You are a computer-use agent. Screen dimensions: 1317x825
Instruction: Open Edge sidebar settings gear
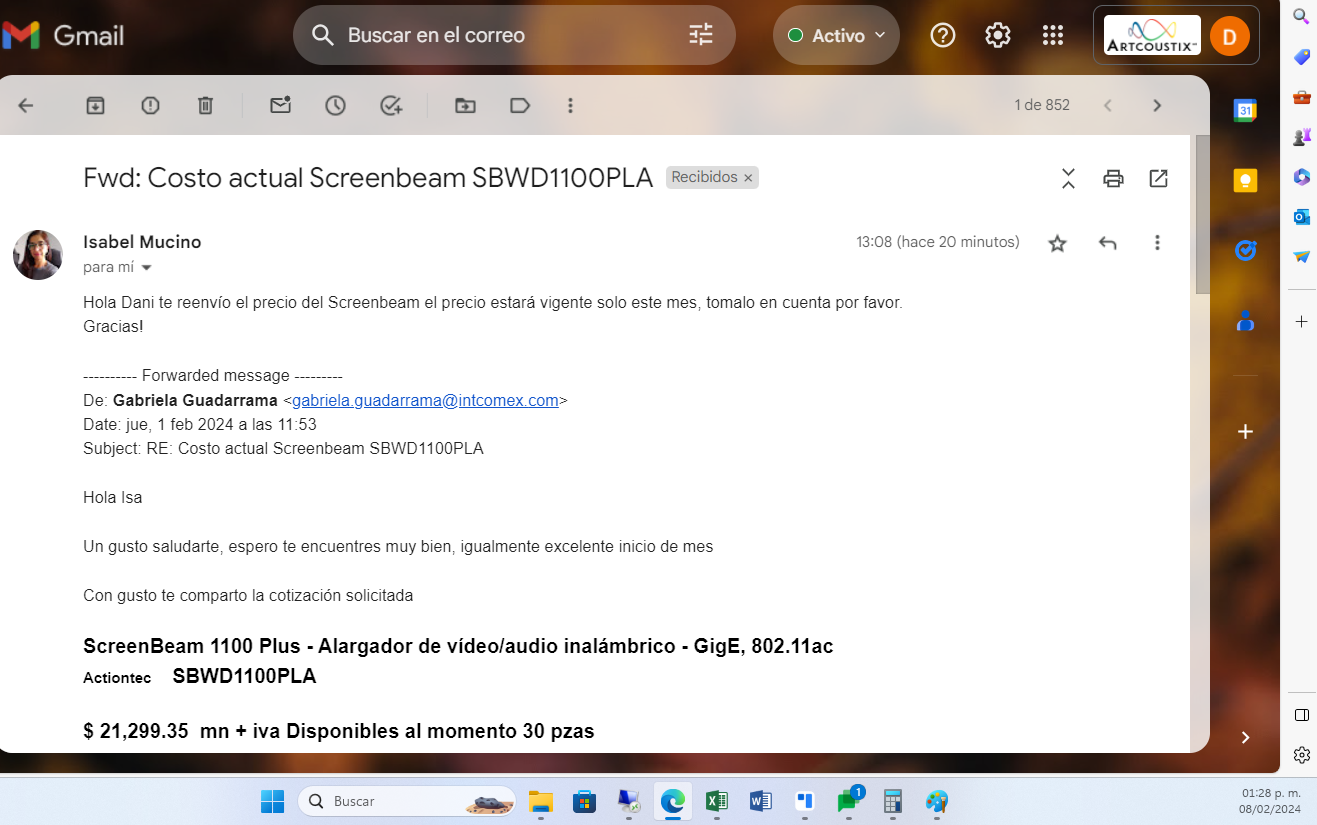pyautogui.click(x=1301, y=755)
